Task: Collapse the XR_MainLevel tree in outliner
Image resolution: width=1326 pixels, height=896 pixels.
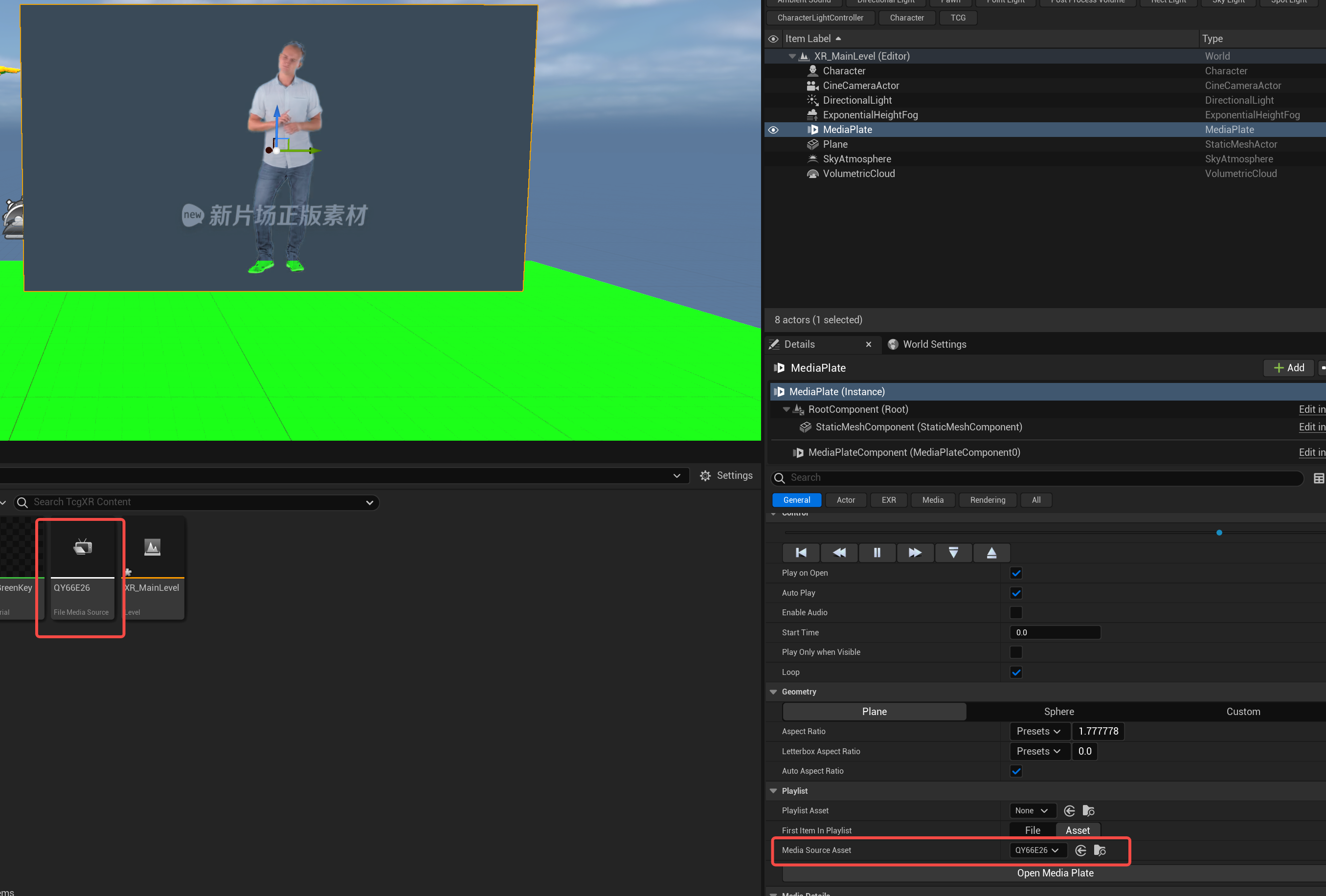Action: pyautogui.click(x=791, y=57)
